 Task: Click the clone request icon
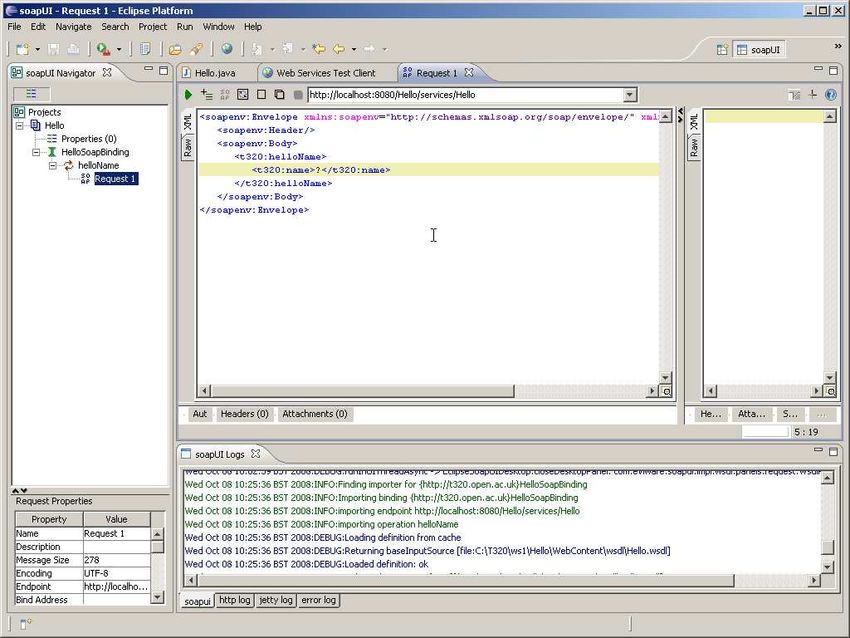point(279,95)
